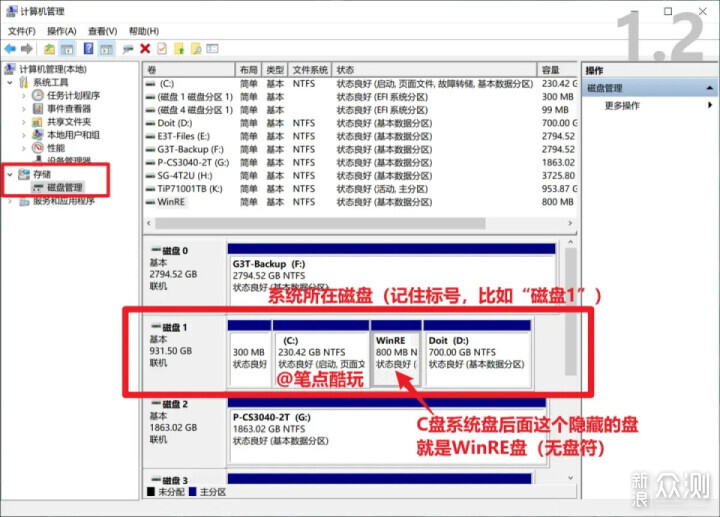This screenshot has height=517, width=720.
Task: Select 存储 in the tree
Action: point(42,174)
